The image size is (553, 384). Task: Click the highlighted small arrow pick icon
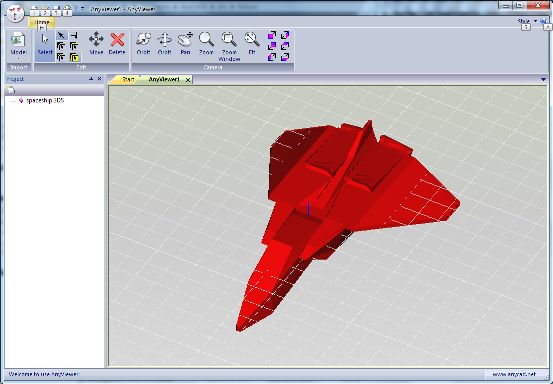point(61,35)
